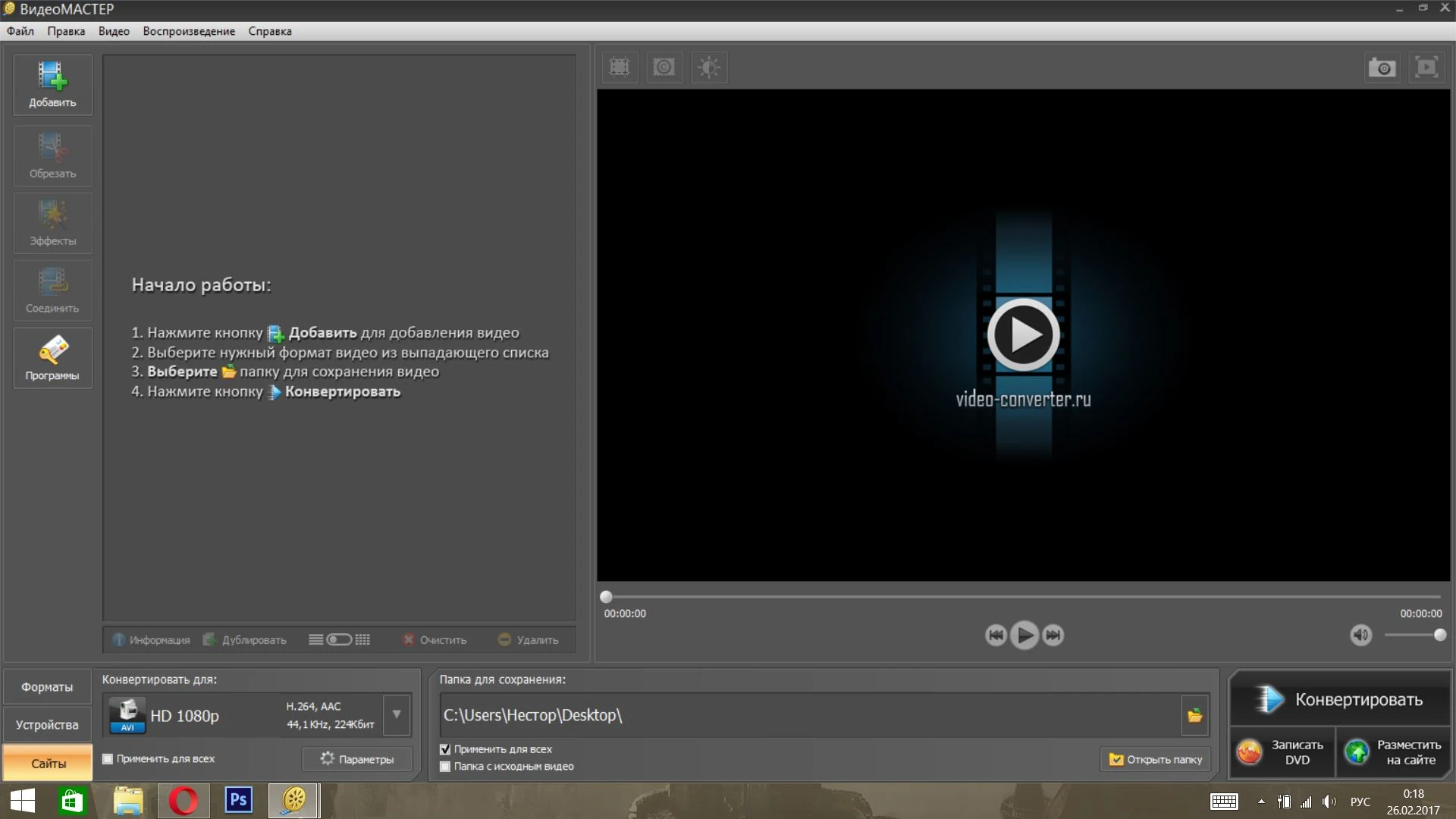Expand the HD 1080p format dropdown arrow

click(x=396, y=714)
